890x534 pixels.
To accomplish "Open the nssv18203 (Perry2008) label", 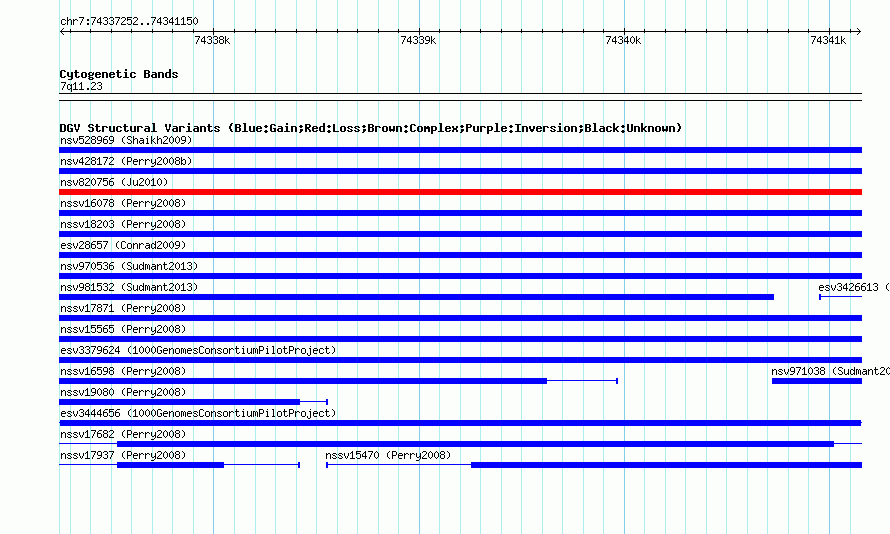I will point(123,224).
